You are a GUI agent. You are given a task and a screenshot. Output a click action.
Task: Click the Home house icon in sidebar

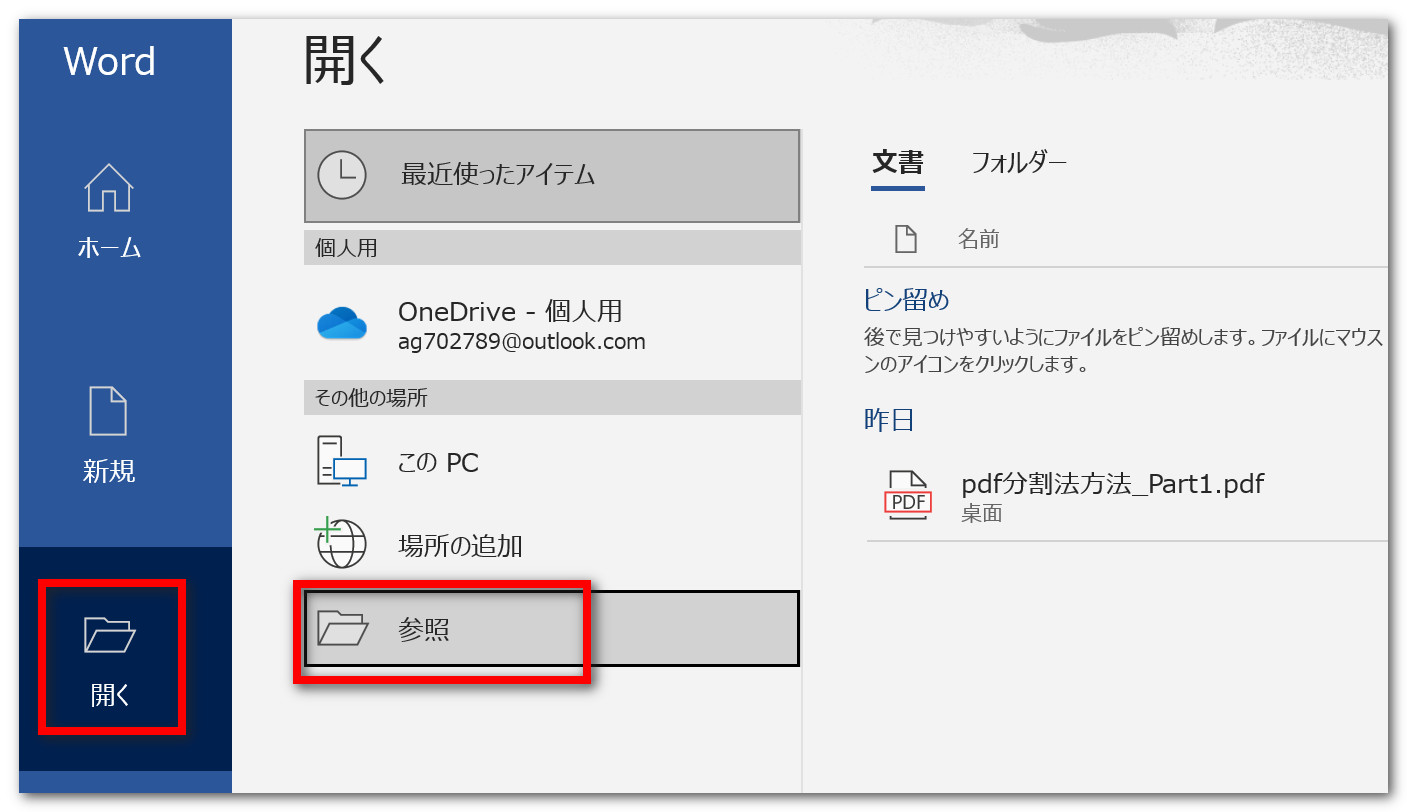pos(109,188)
